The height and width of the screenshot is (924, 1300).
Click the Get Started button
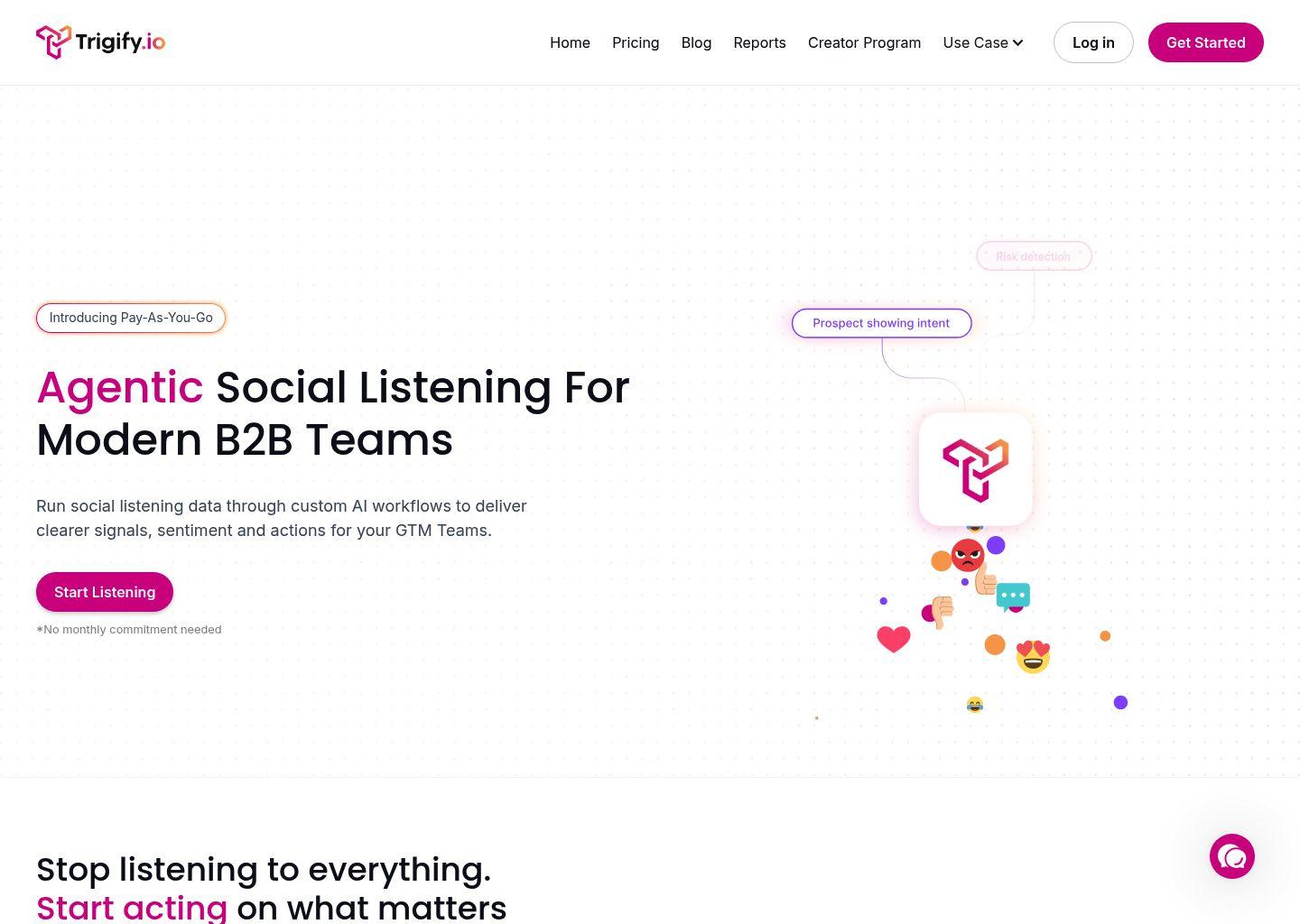[1205, 42]
